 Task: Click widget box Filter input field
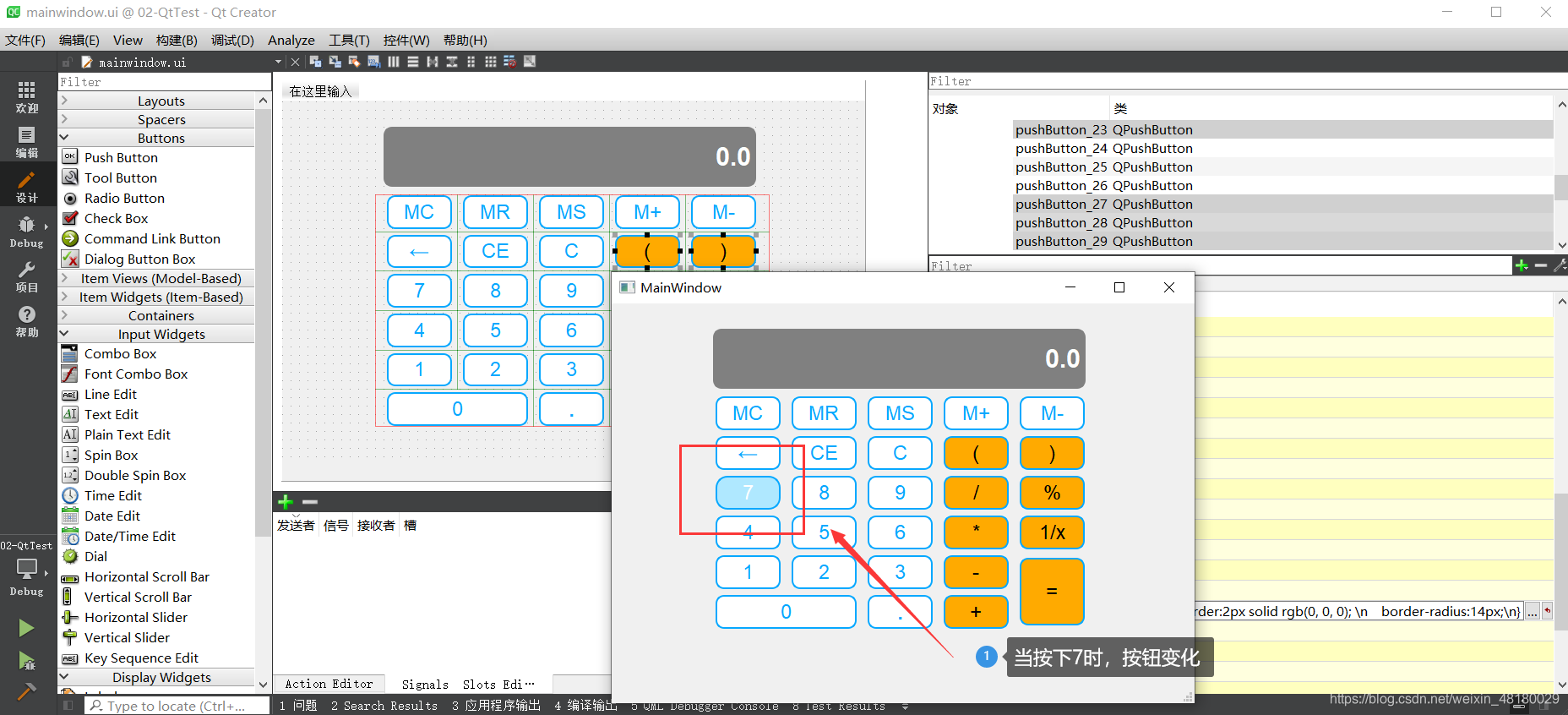[x=164, y=82]
